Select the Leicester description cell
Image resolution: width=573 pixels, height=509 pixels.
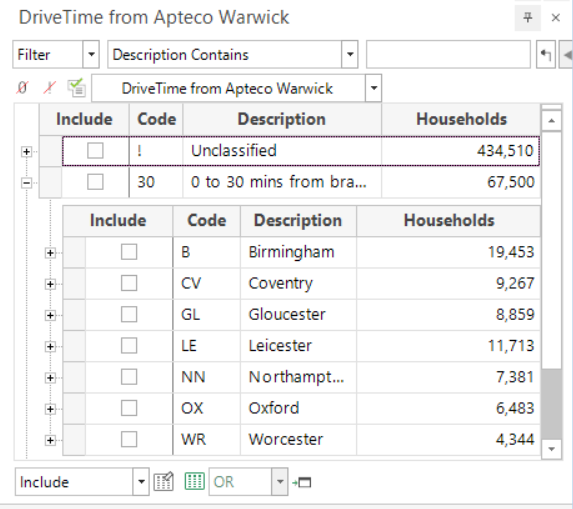[298, 346]
